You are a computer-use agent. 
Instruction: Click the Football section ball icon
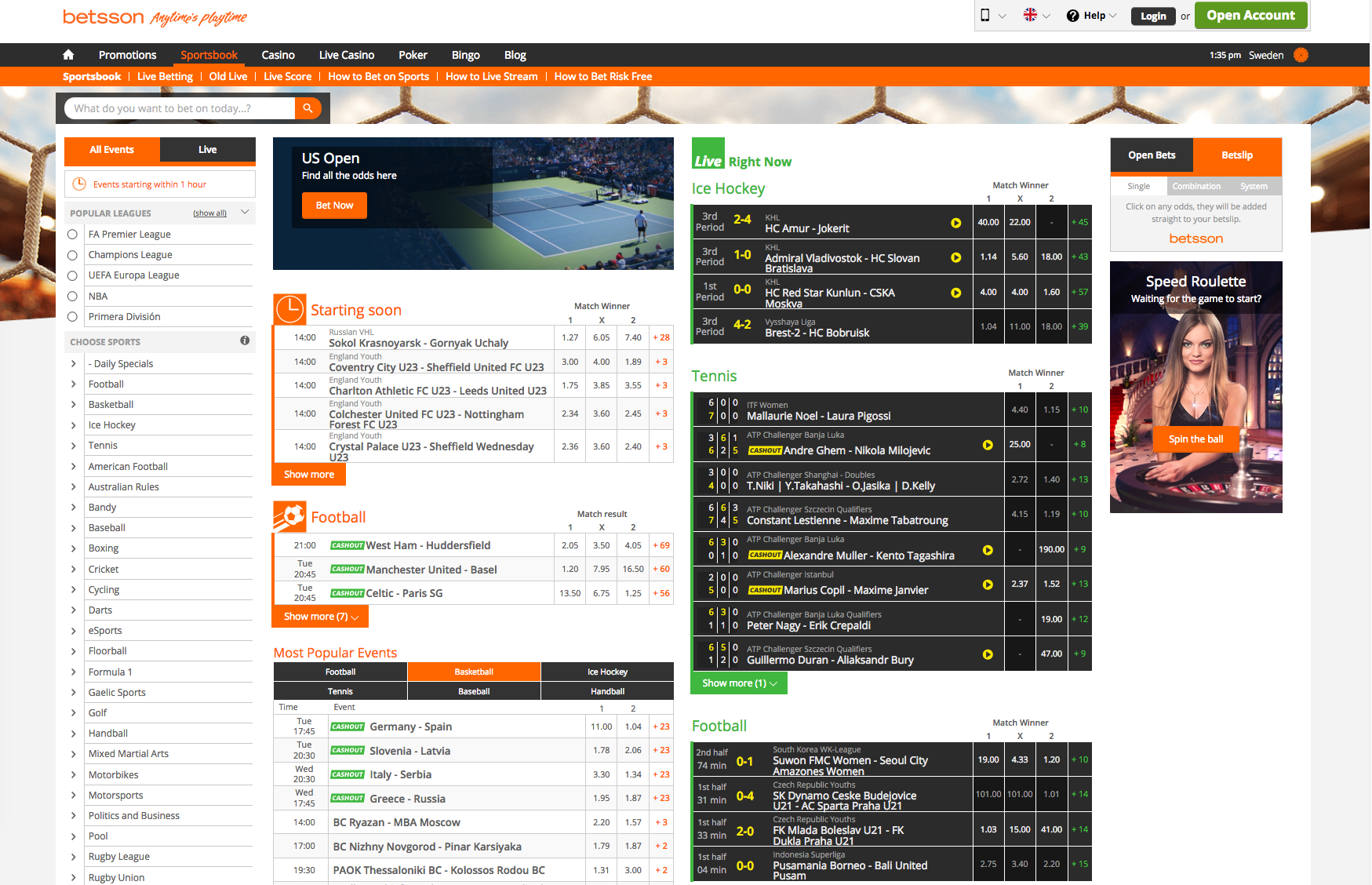(289, 516)
